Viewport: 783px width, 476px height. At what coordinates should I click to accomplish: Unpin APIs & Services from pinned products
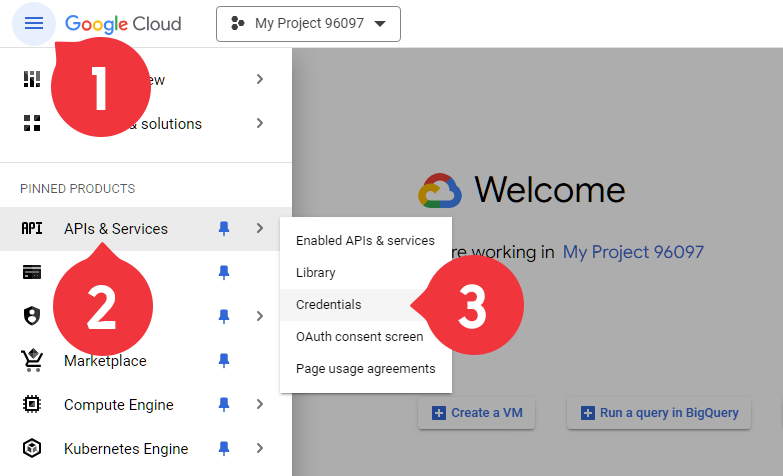click(224, 228)
